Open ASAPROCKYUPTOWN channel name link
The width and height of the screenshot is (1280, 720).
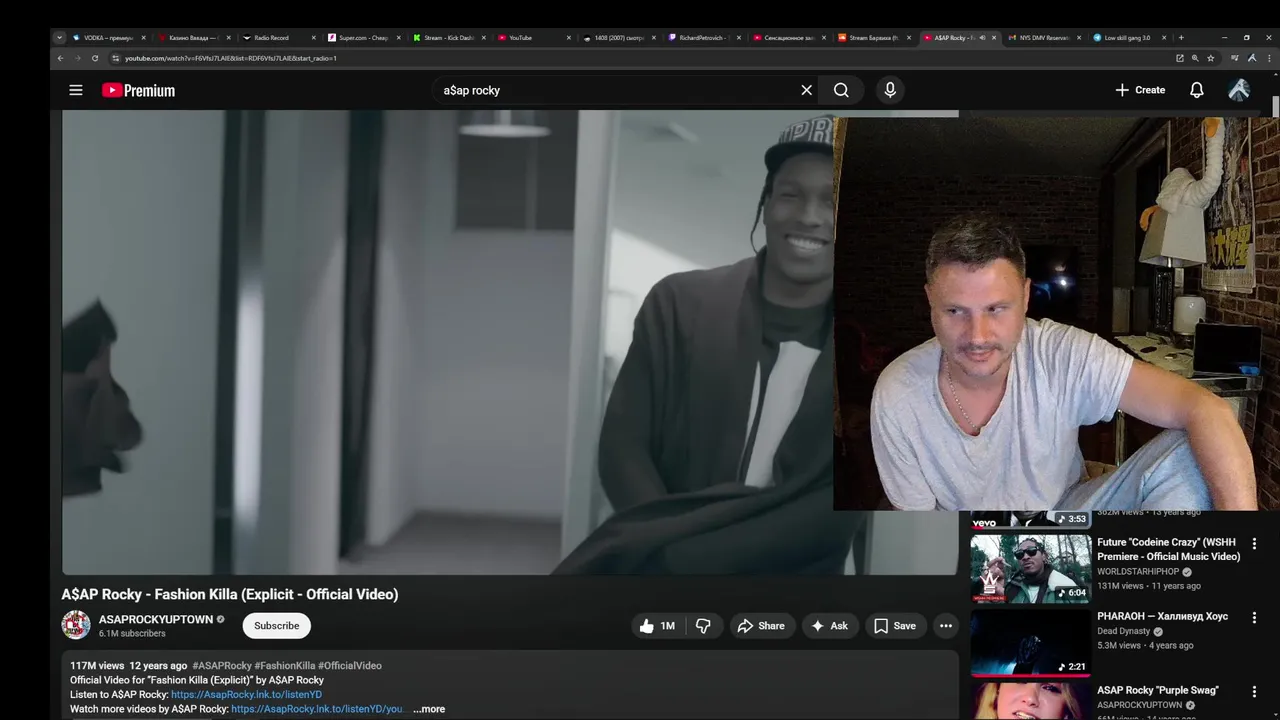(x=156, y=620)
